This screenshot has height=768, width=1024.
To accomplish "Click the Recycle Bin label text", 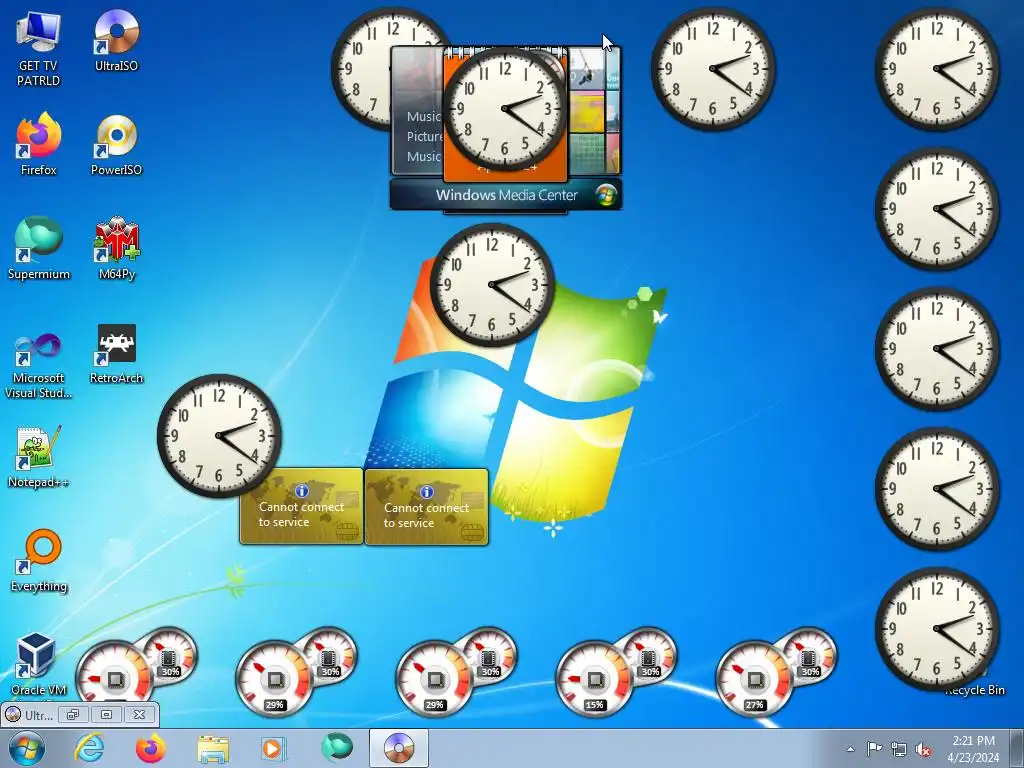I will coord(974,690).
